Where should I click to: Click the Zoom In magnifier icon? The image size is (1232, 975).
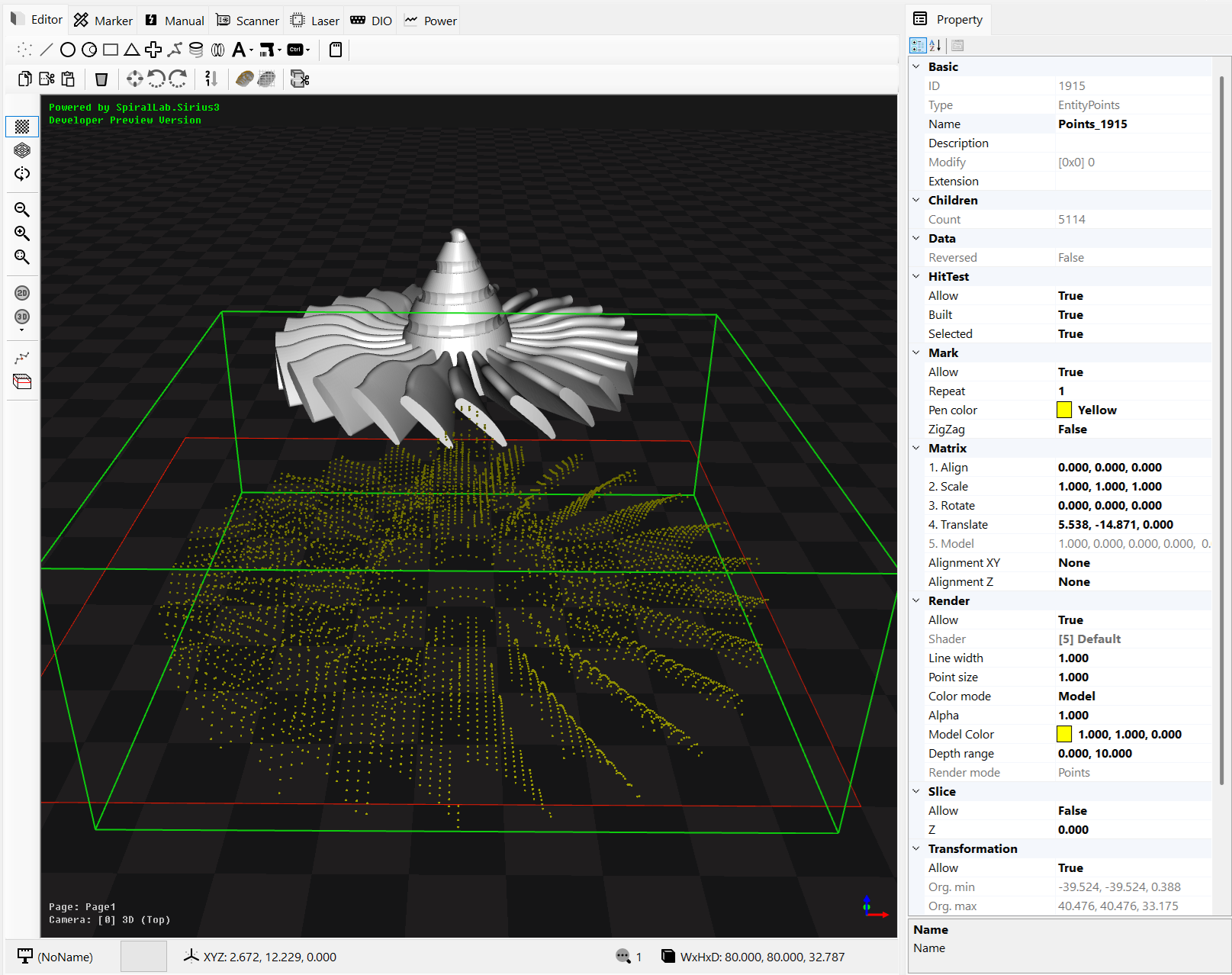pos(22,233)
